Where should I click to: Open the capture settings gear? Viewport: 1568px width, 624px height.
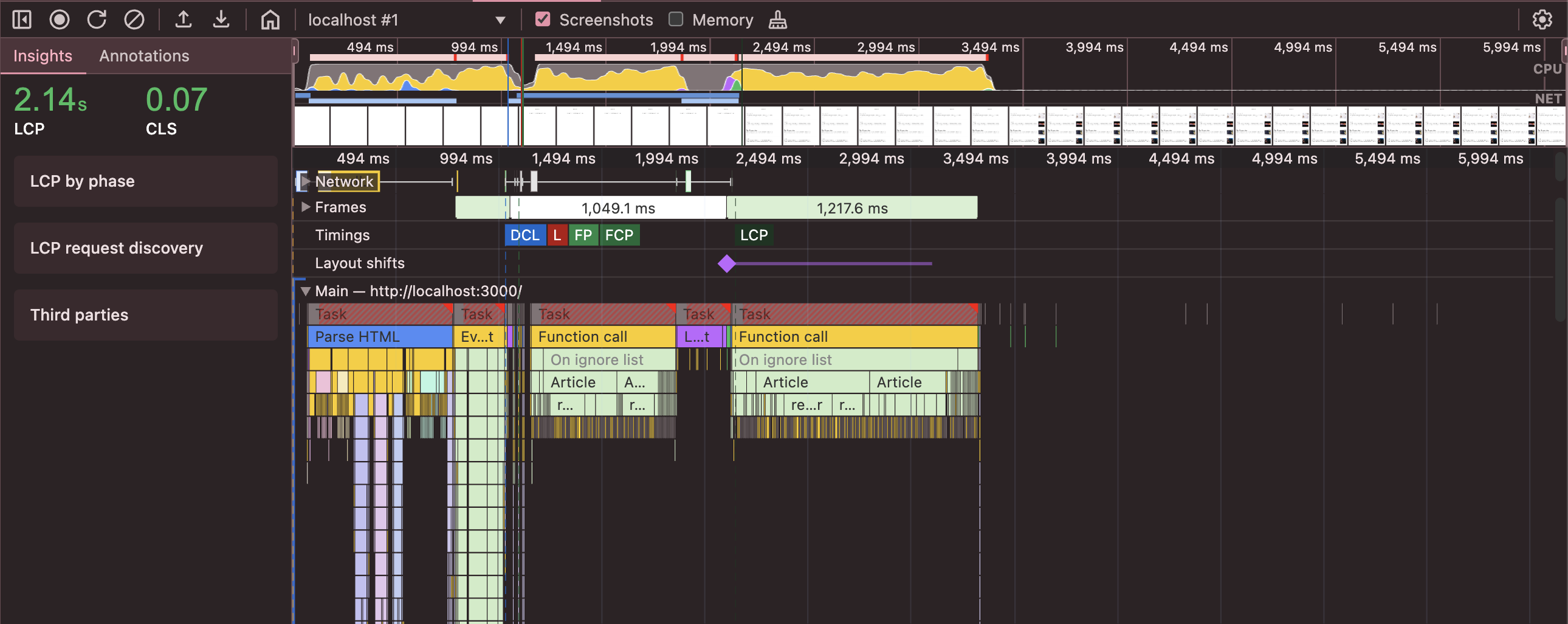click(1542, 20)
